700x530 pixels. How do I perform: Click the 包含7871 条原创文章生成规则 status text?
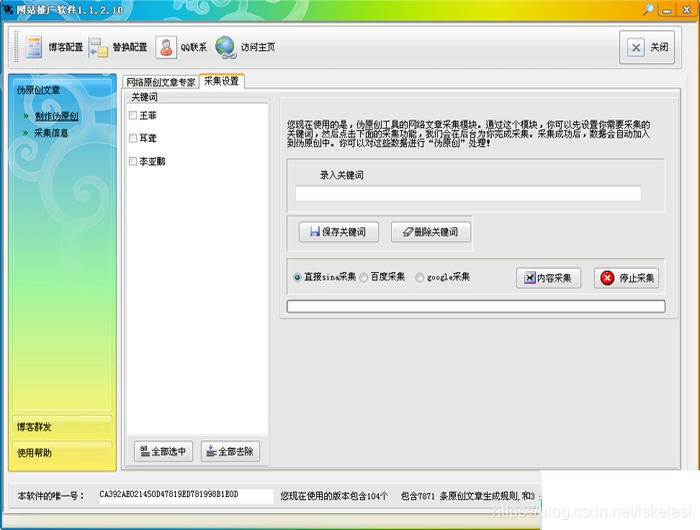[459, 496]
